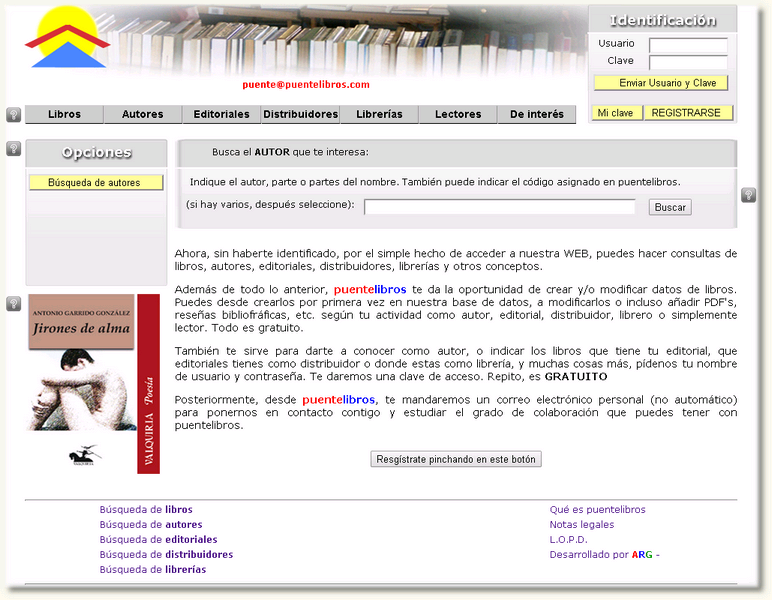Viewport: 772px width, 600px height.
Task: Click the text 'Busca el AUTOR que te interesa:'
Action: coord(290,152)
